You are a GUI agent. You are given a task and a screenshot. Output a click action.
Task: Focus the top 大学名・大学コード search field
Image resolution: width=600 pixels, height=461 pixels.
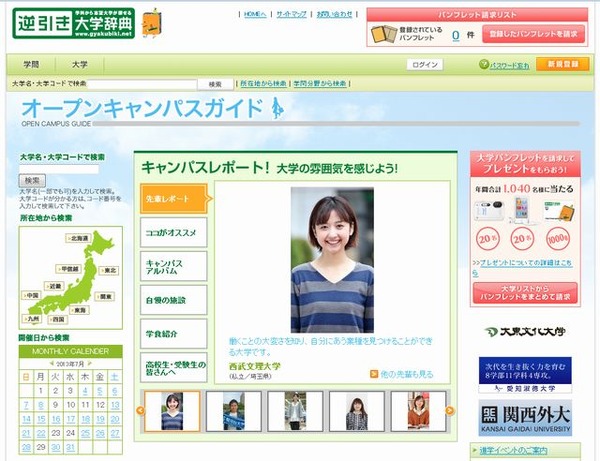click(x=142, y=84)
